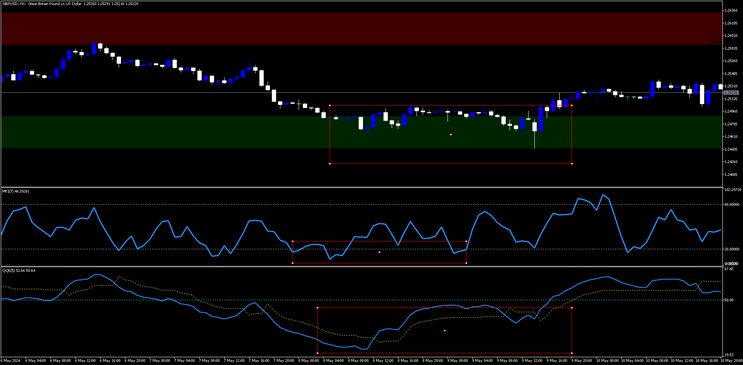Click the center anchor point of the MFI rectangle
The height and width of the screenshot is (365, 743).
[380, 252]
